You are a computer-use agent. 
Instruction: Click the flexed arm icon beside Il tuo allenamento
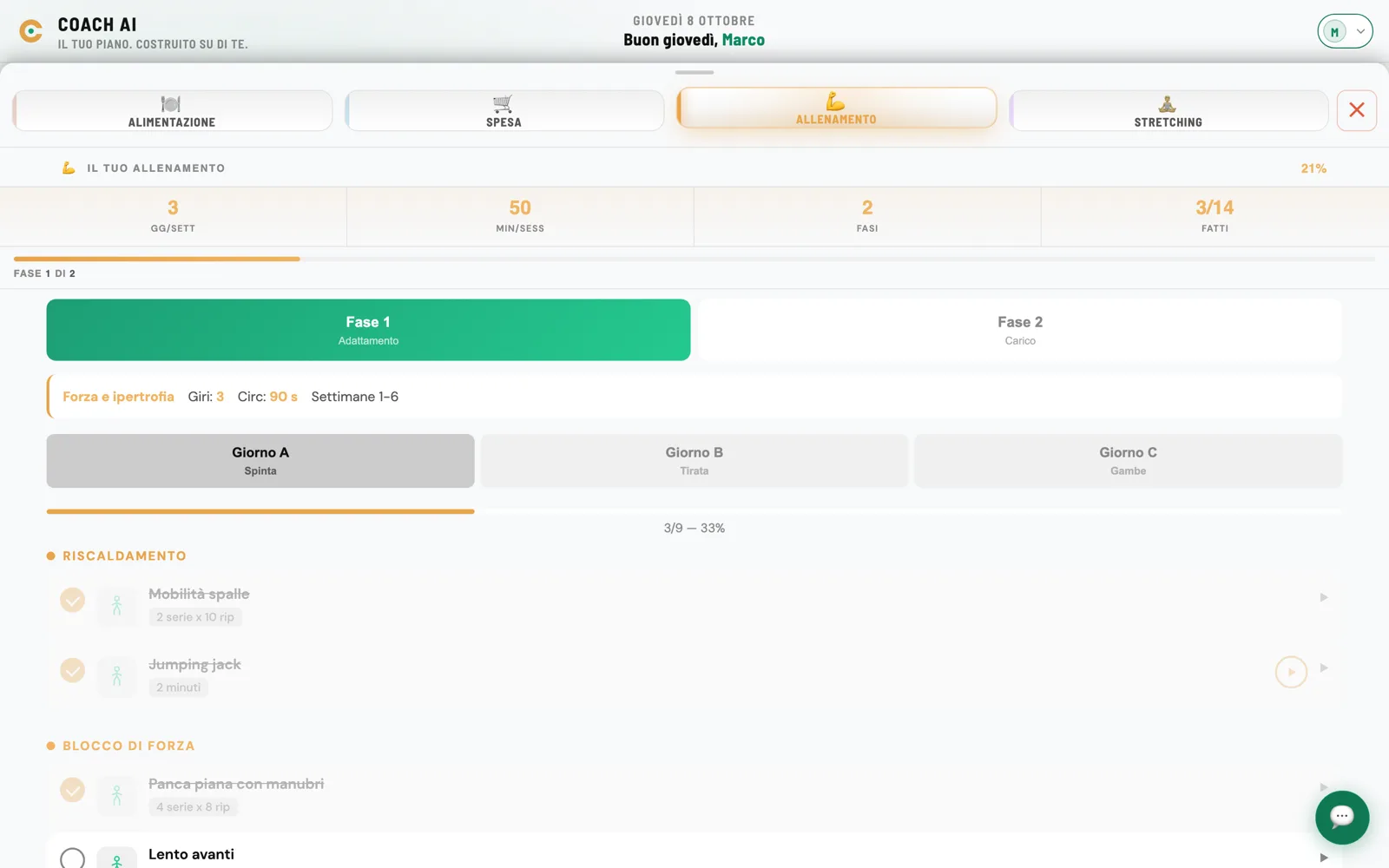[69, 168]
